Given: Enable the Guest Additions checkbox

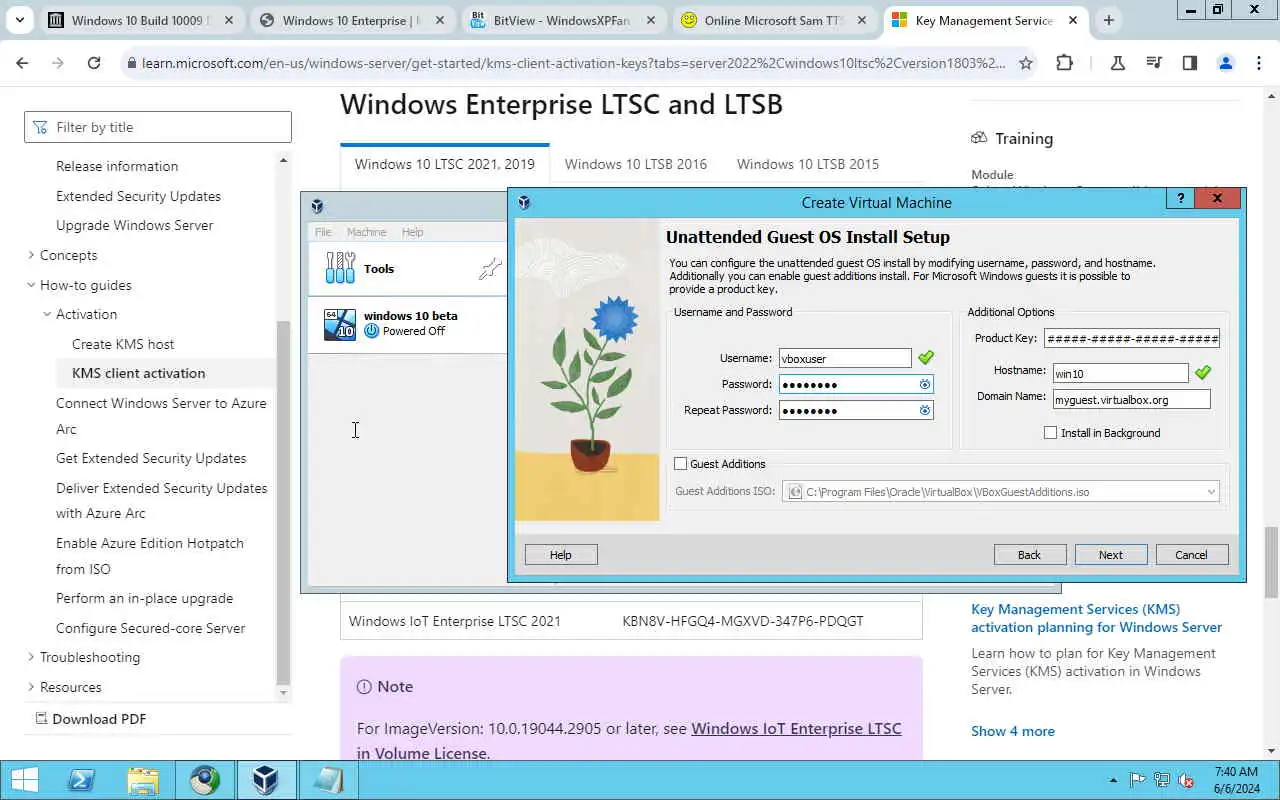Looking at the screenshot, I should pyautogui.click(x=681, y=464).
